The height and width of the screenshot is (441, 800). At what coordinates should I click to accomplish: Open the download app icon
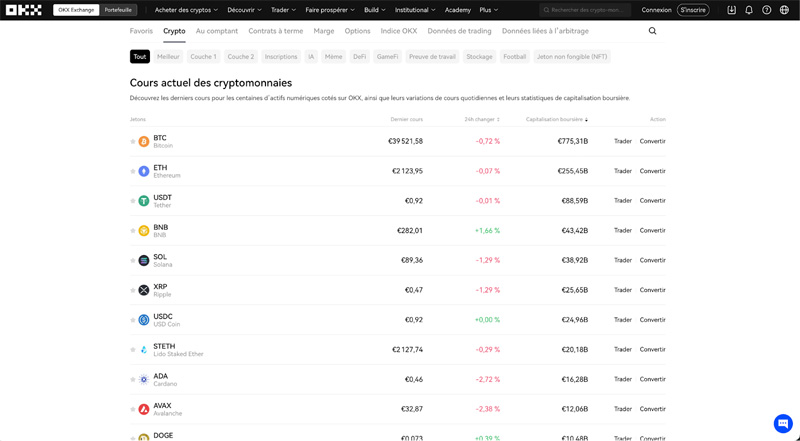click(x=732, y=10)
